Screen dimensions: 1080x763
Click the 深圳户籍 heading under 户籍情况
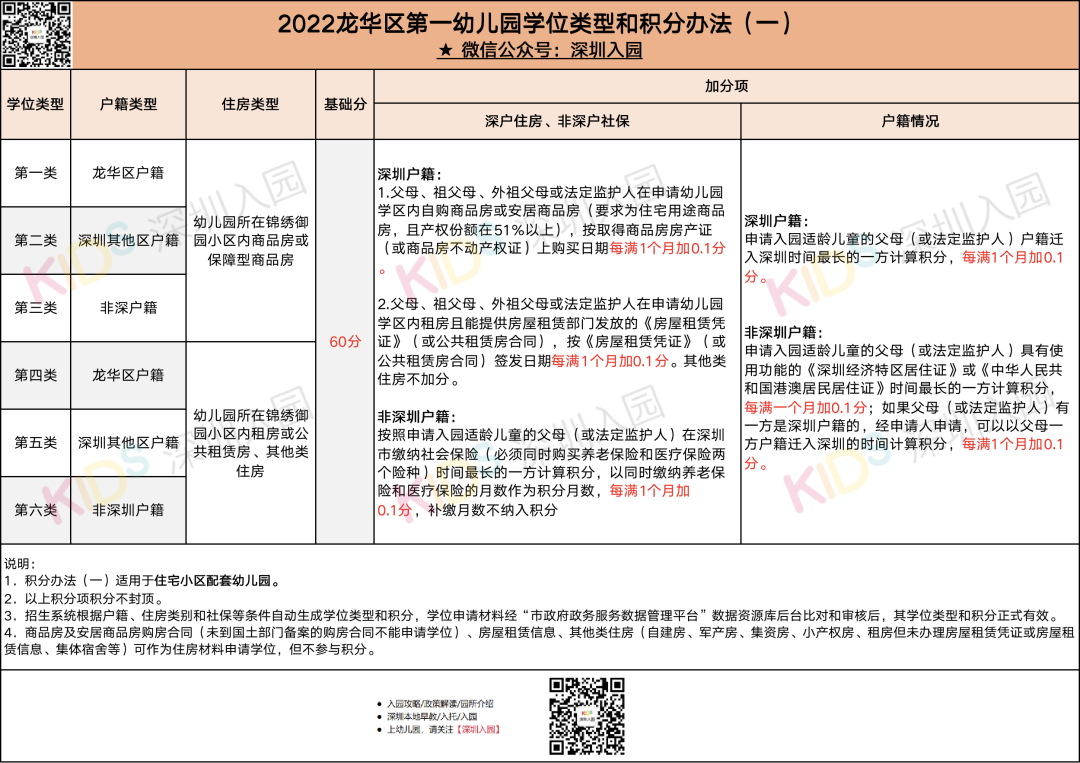click(776, 221)
